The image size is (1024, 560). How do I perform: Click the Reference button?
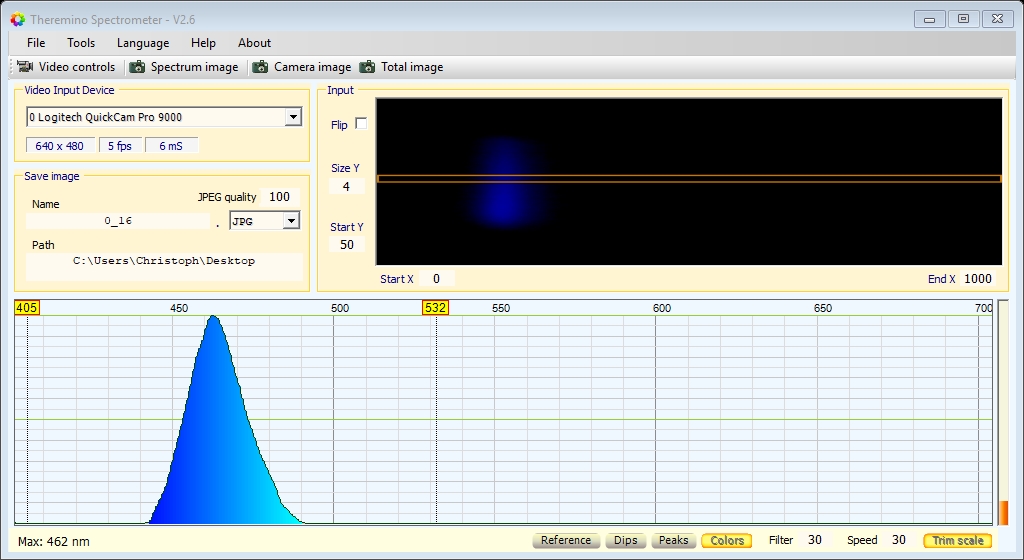pos(566,540)
